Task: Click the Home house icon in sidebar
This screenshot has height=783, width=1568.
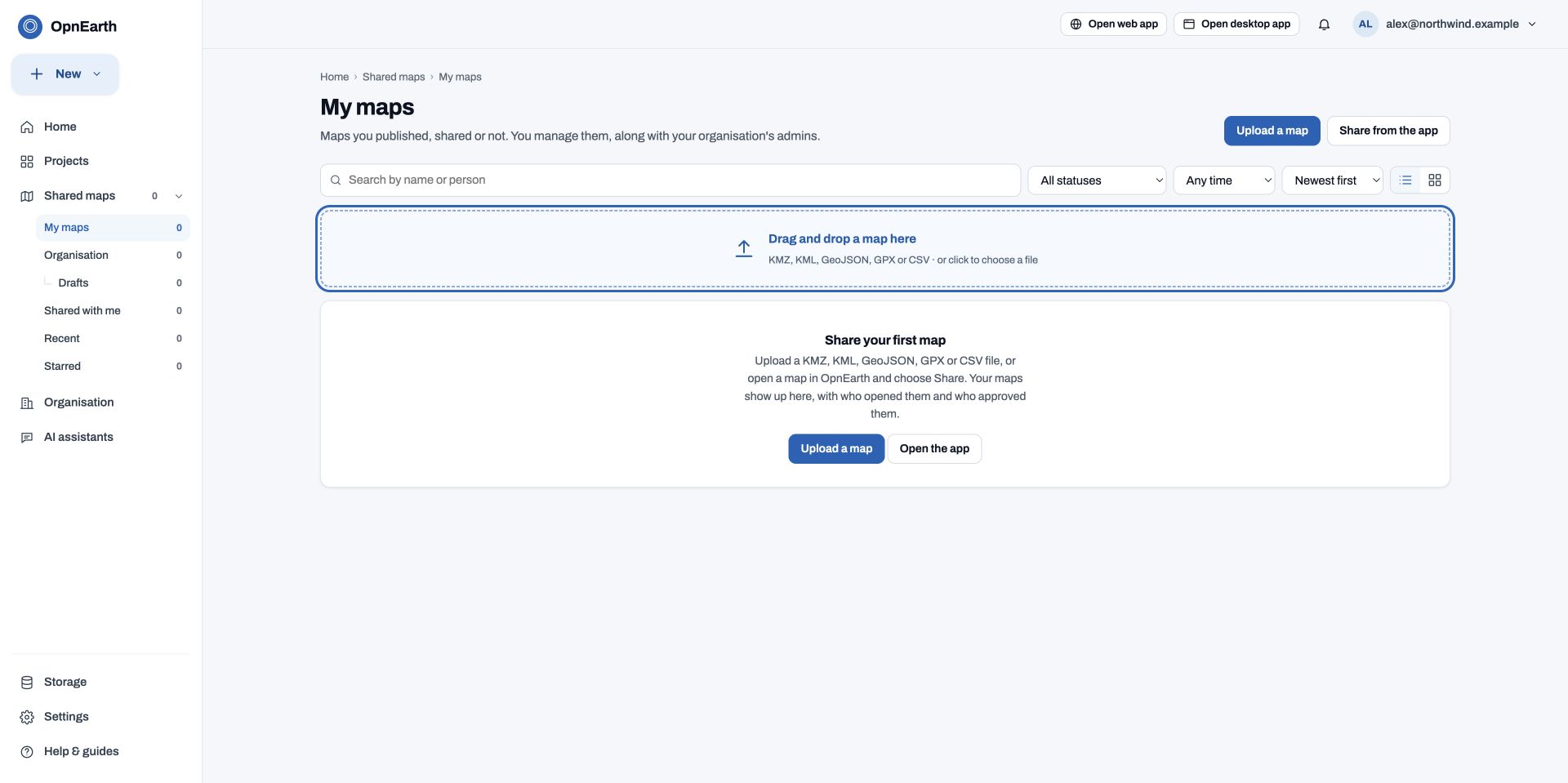Action: (x=27, y=127)
